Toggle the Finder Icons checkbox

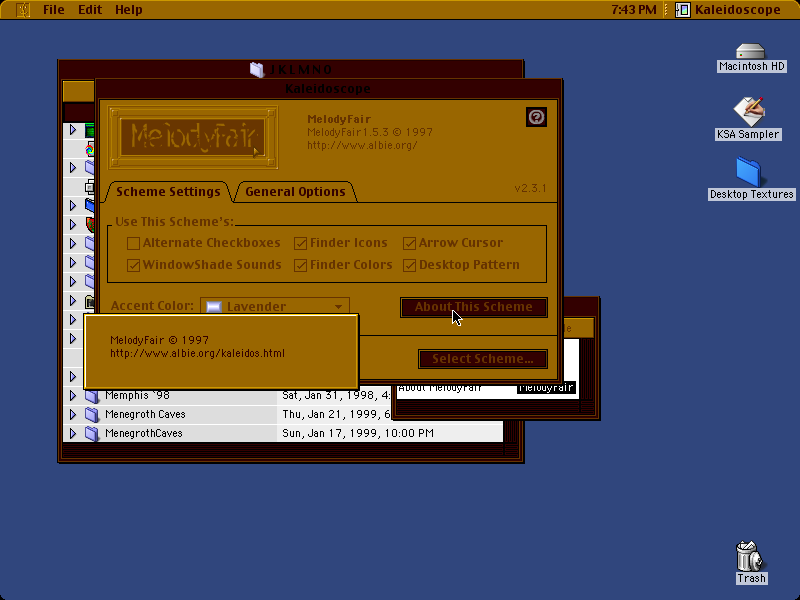coord(301,243)
